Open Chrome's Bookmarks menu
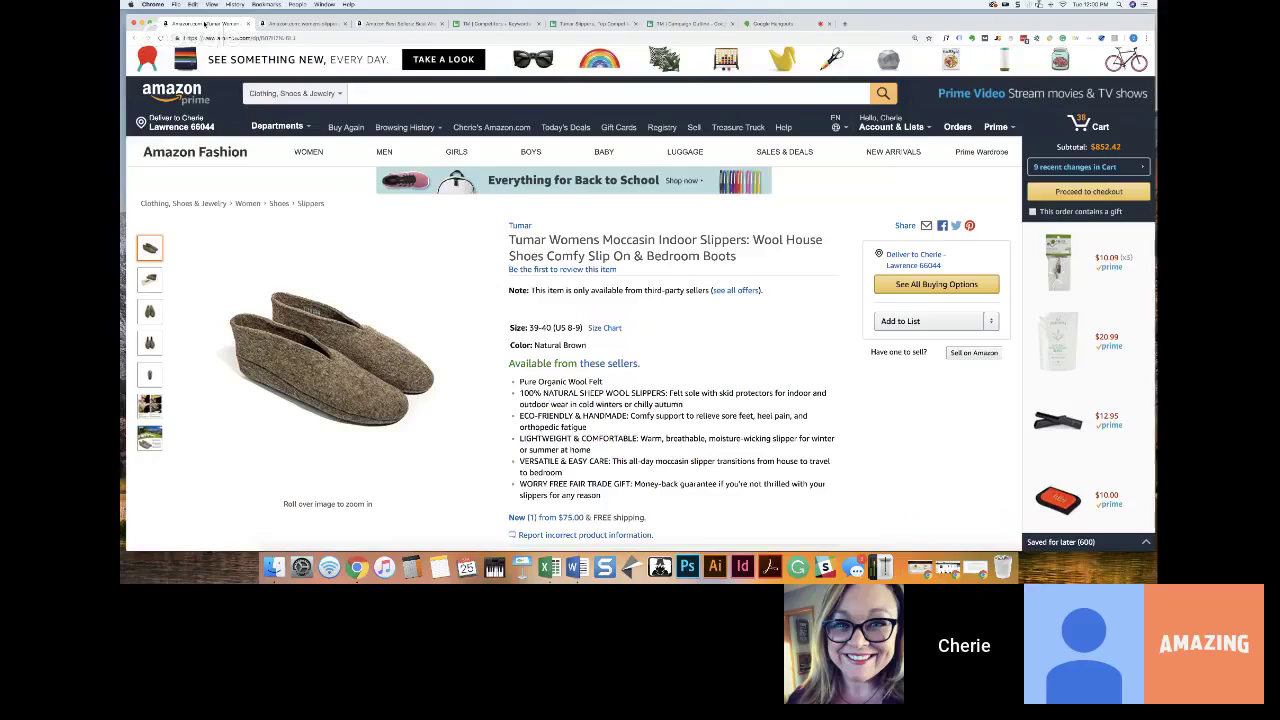Viewport: 1280px width, 720px height. click(266, 4)
